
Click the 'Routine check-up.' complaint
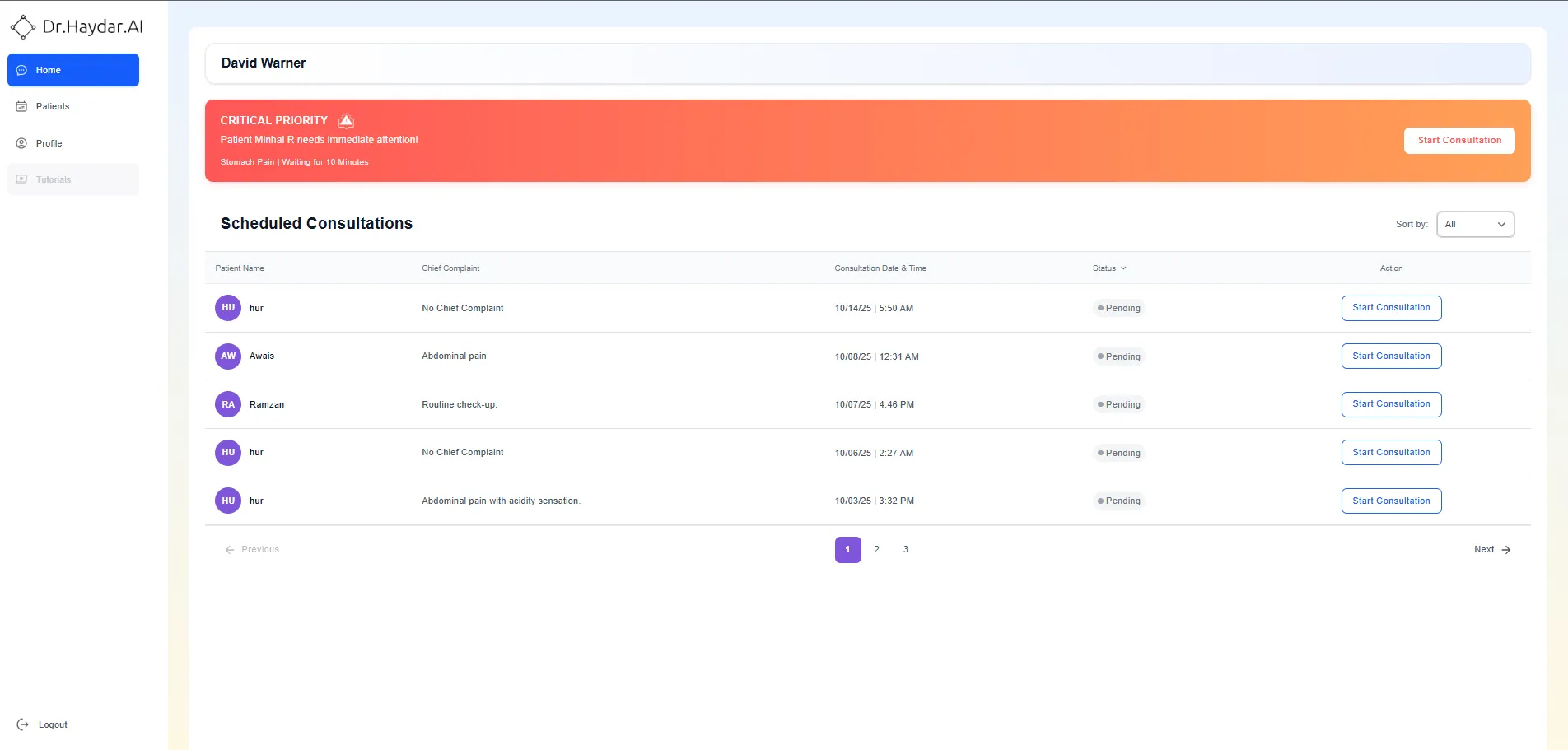click(460, 404)
